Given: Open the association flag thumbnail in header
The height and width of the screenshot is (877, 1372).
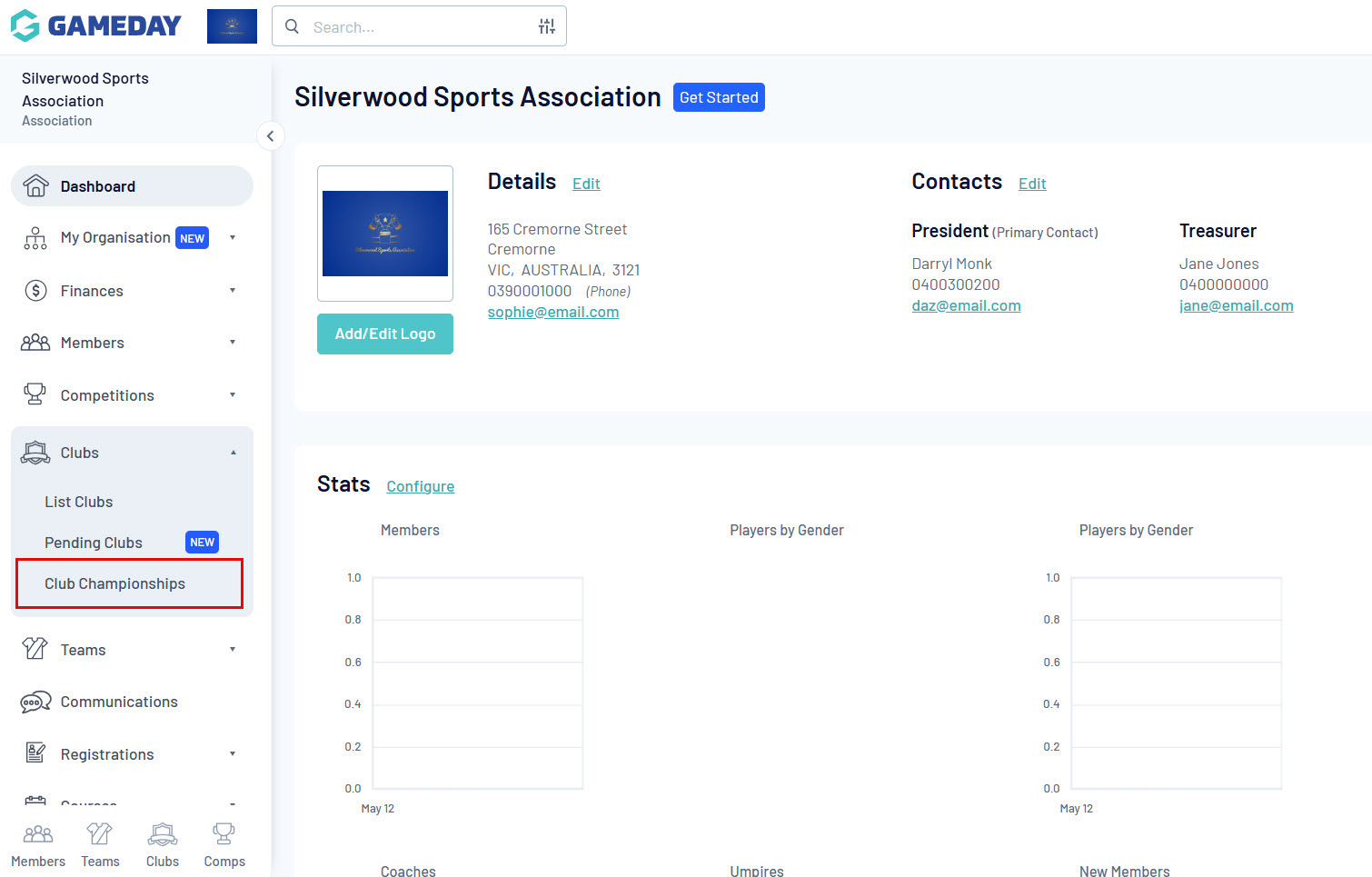Looking at the screenshot, I should (x=232, y=26).
